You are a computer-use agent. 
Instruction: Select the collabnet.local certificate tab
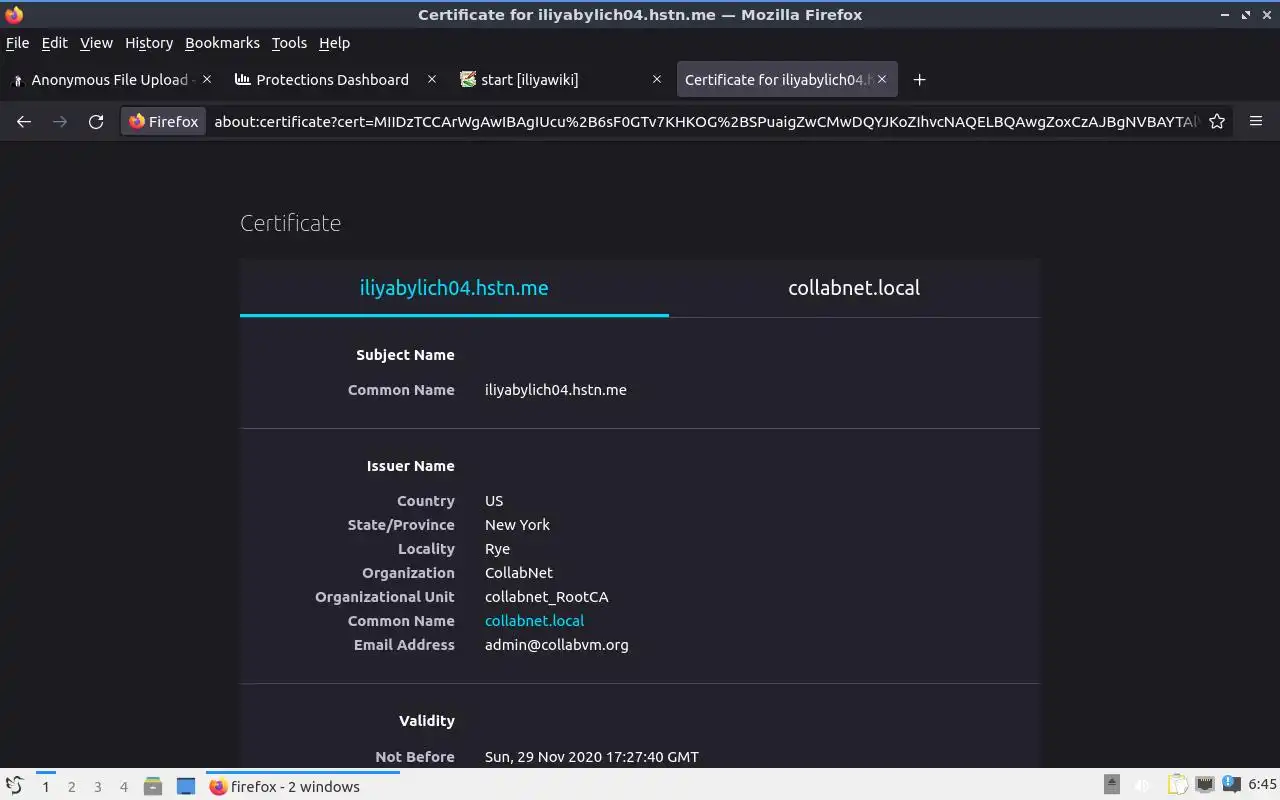[x=854, y=288]
